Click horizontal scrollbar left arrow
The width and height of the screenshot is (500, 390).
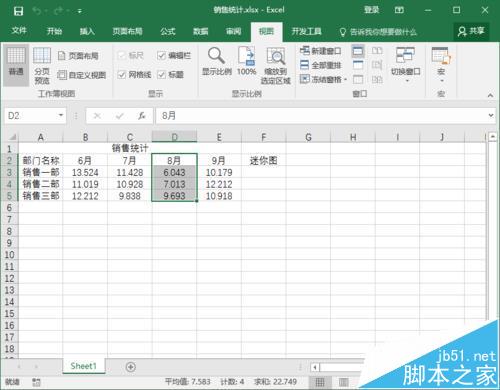315,367
